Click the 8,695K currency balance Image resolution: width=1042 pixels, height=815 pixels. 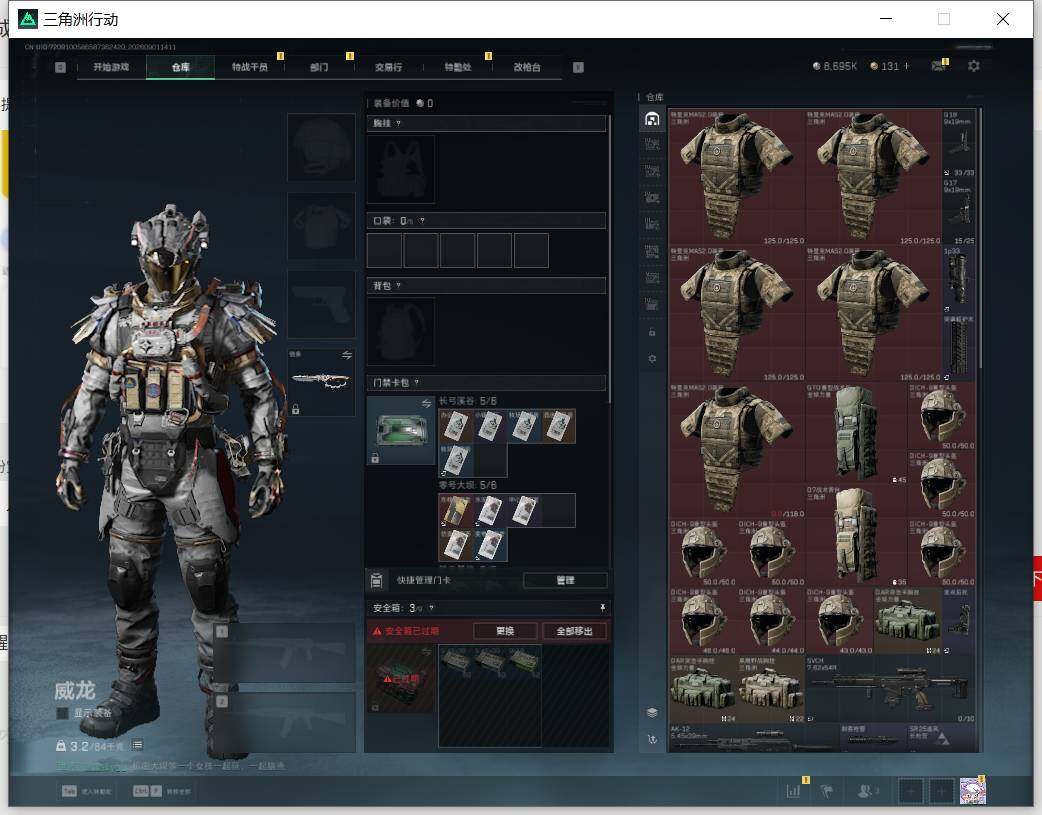point(835,66)
